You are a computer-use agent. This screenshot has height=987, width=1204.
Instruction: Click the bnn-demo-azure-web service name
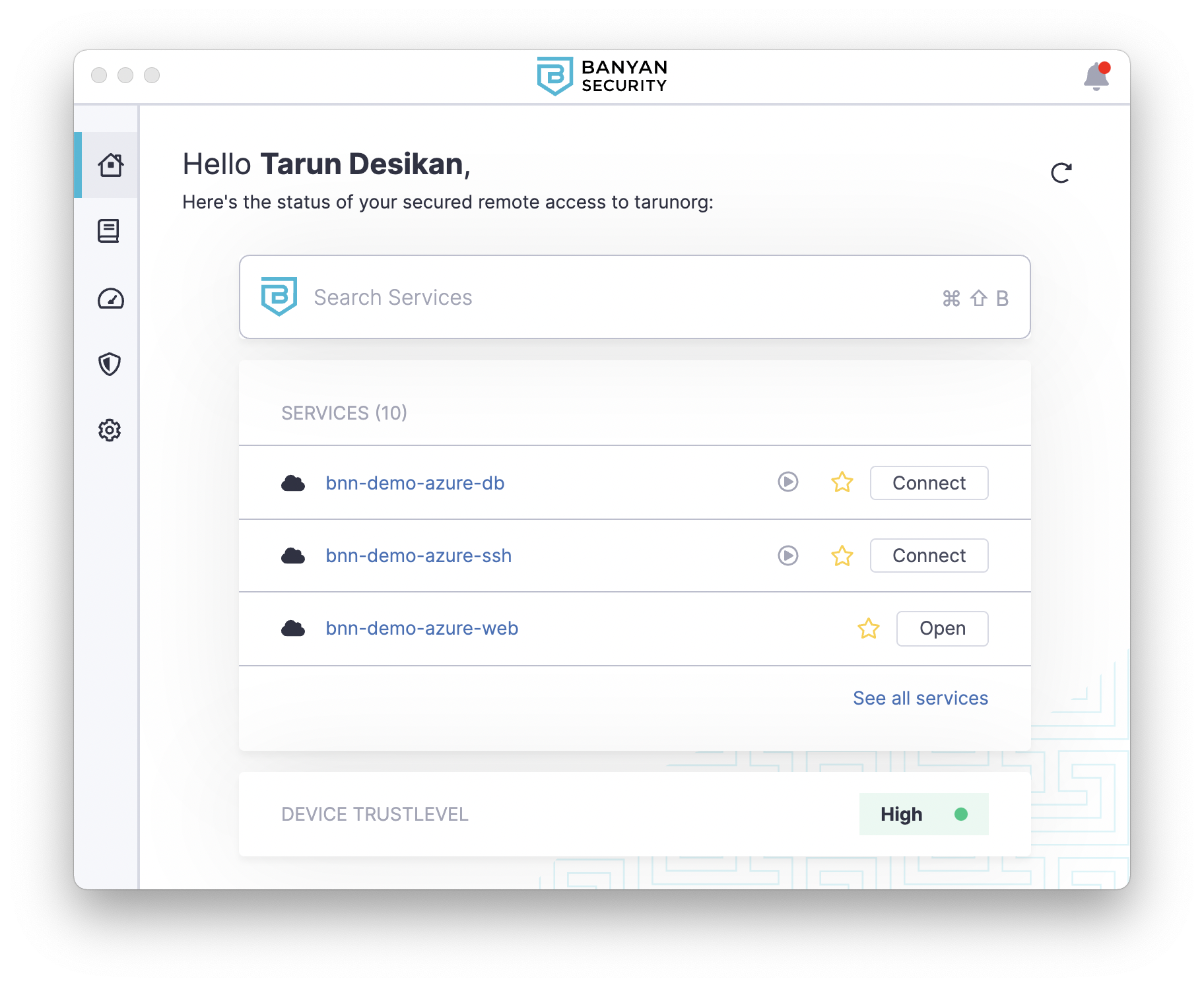pyautogui.click(x=422, y=628)
